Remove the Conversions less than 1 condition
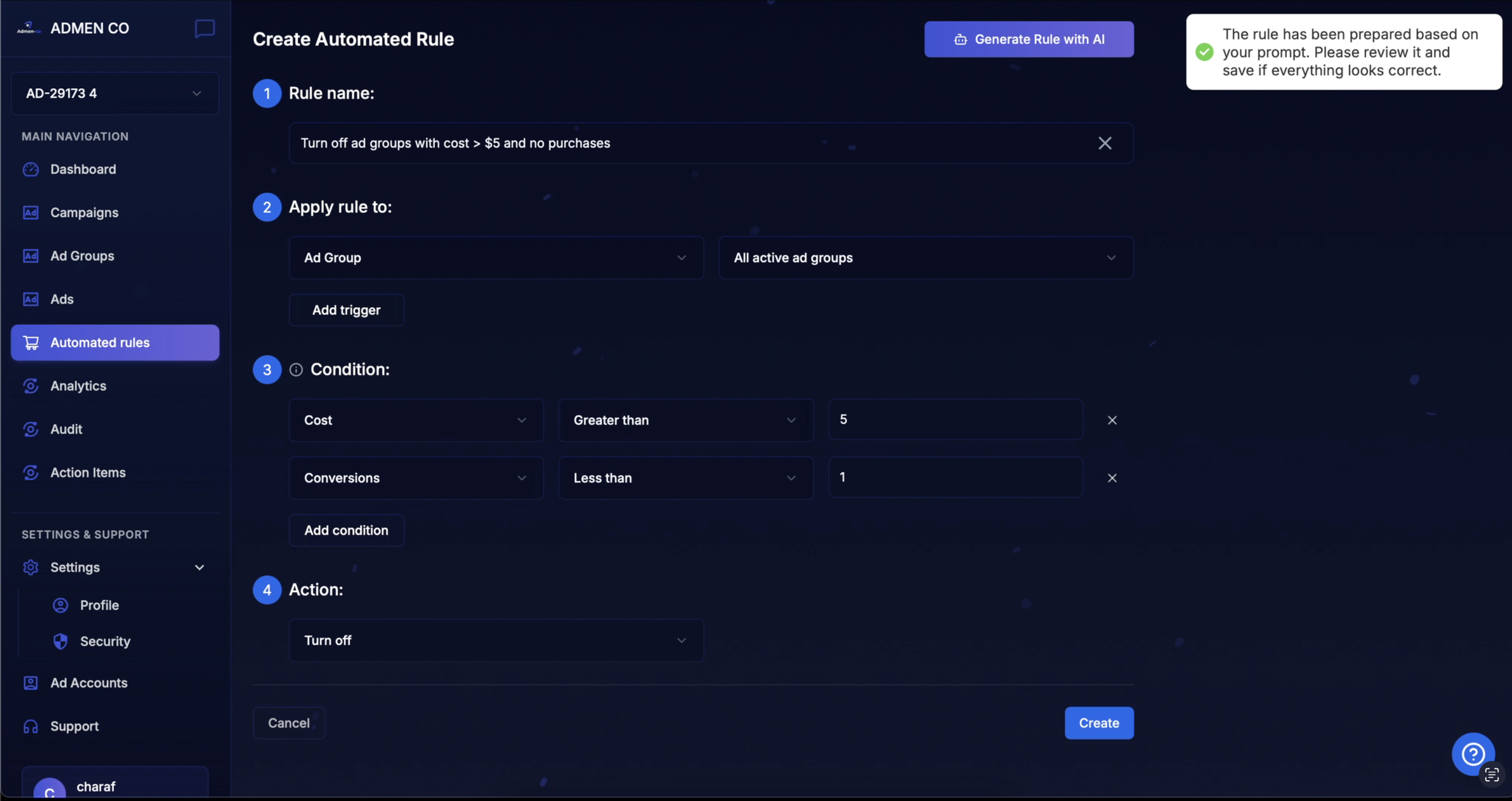Screen dimensions: 1512x801 coord(1112,477)
